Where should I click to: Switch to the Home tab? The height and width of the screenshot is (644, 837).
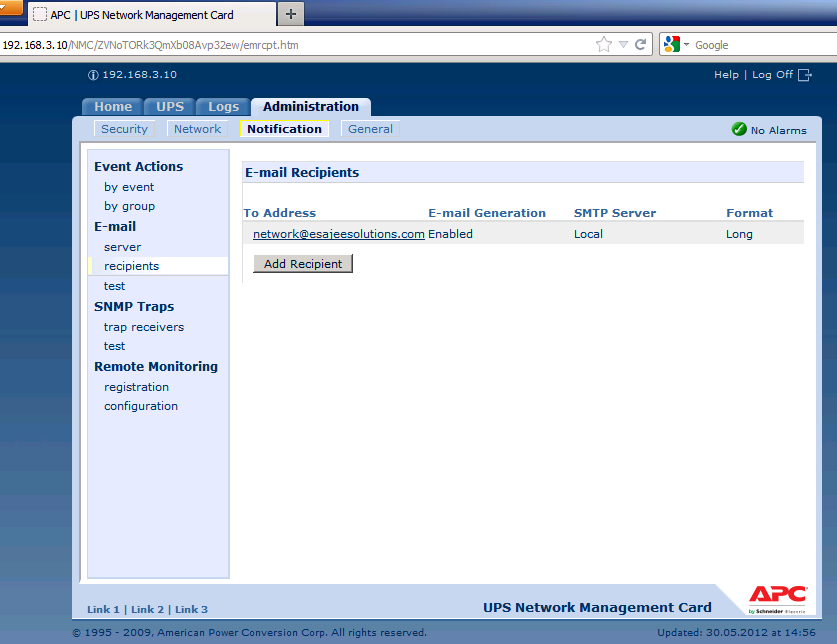point(113,106)
